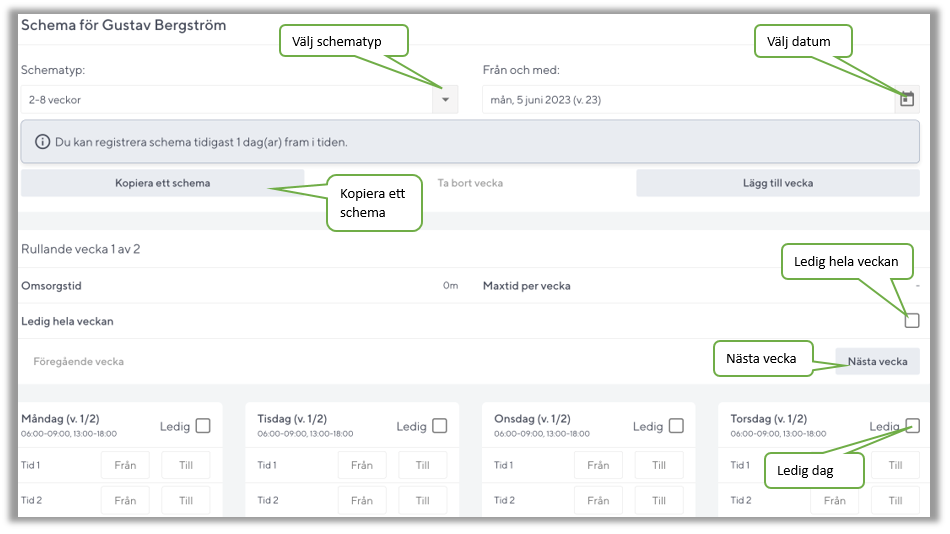Viewport: 950px width, 534px height.
Task: Click the Måndag Tid 1 'Från' field
Action: click(125, 465)
